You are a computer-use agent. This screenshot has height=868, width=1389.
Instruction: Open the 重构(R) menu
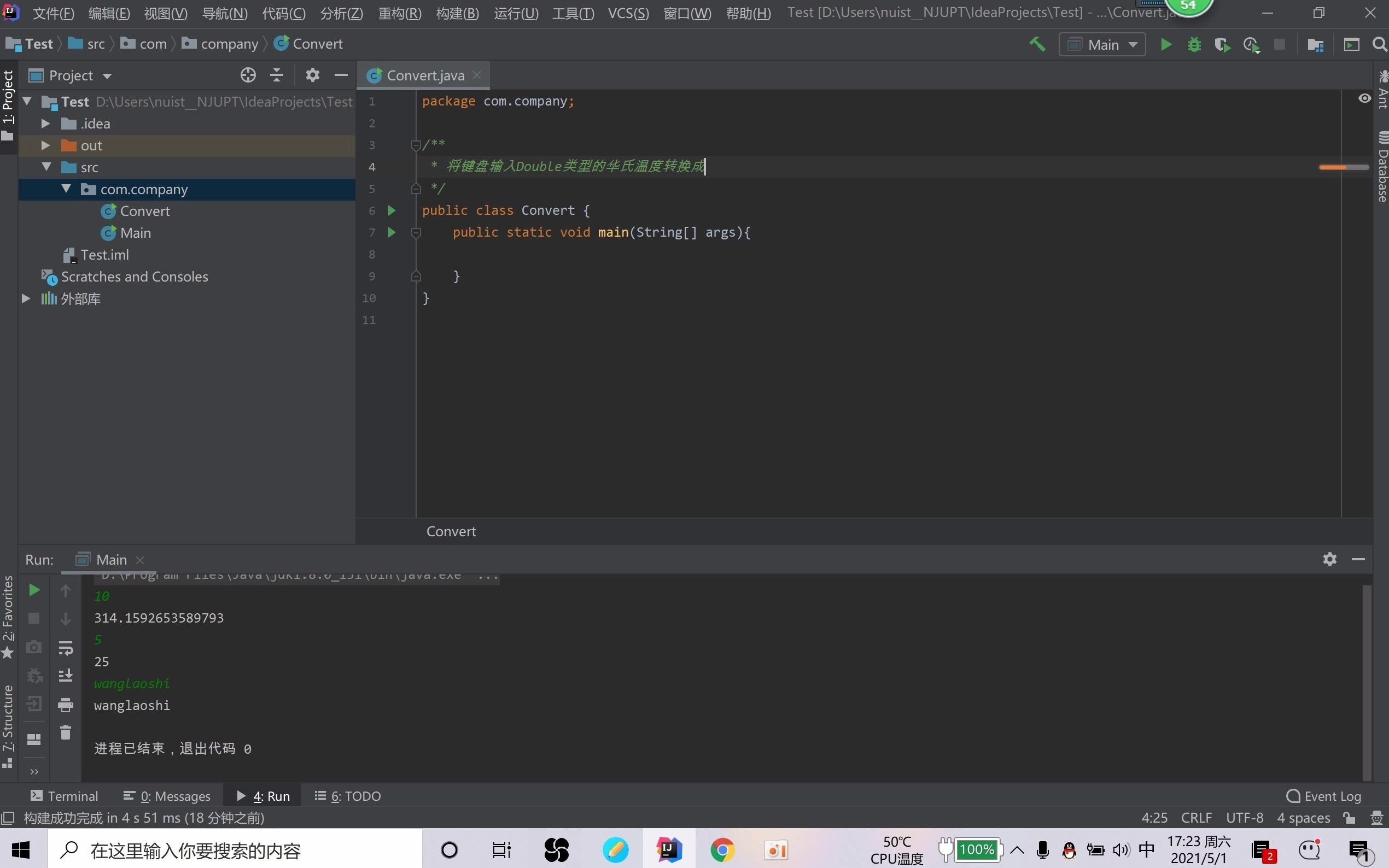pyautogui.click(x=400, y=13)
